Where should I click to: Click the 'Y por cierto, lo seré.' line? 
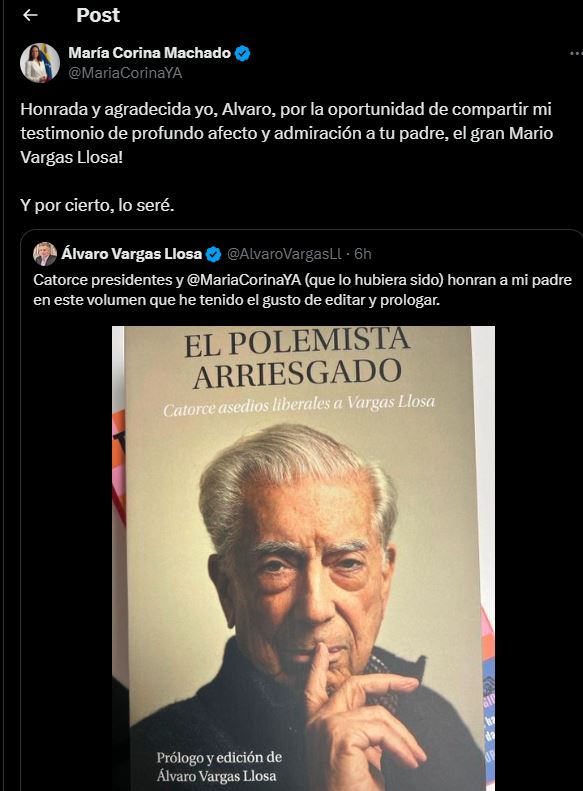97,205
